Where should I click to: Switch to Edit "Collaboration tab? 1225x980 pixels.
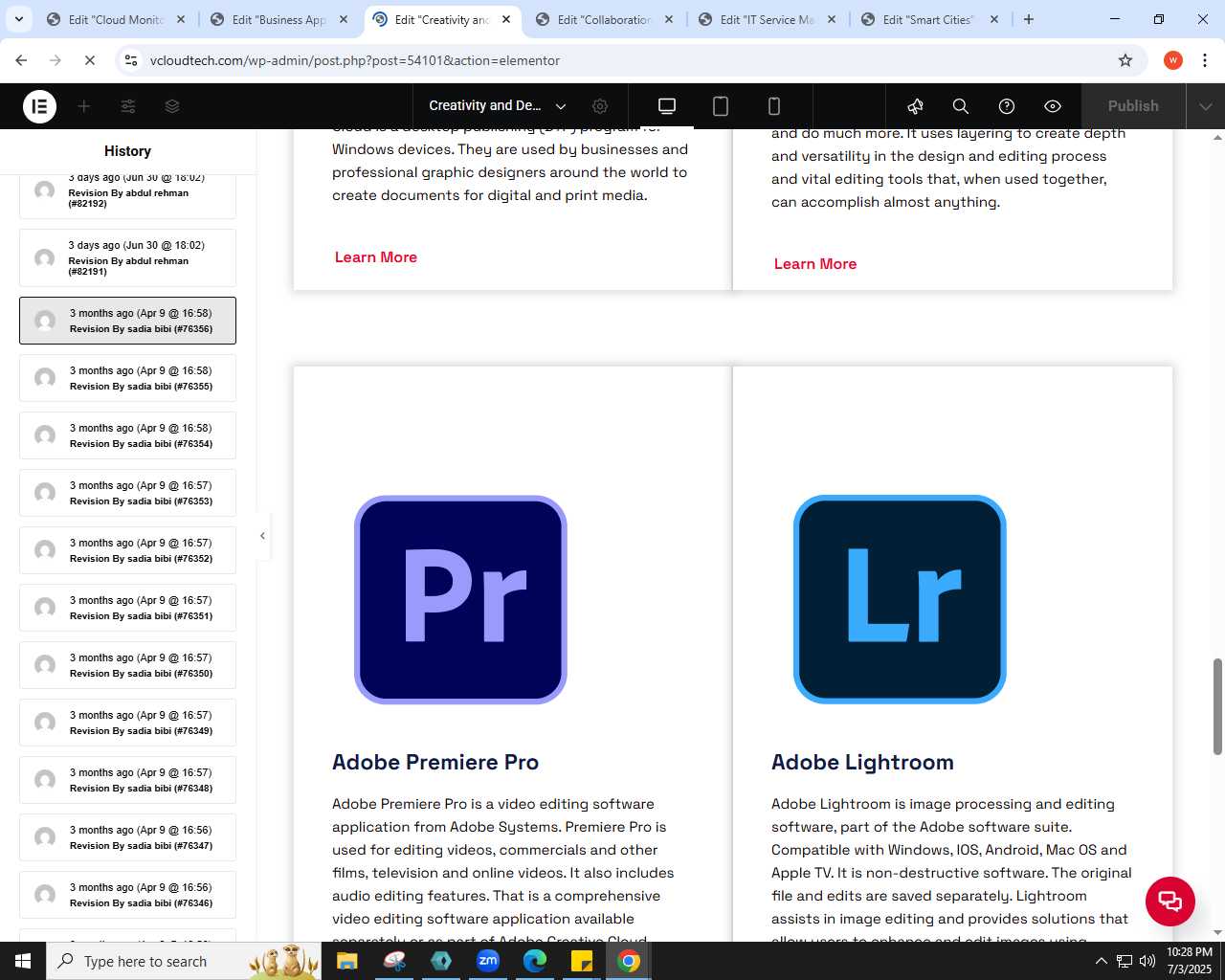[x=605, y=19]
